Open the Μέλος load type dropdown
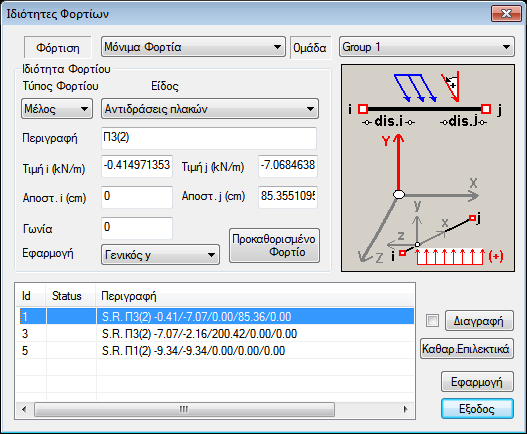The height and width of the screenshot is (434, 527). point(57,109)
